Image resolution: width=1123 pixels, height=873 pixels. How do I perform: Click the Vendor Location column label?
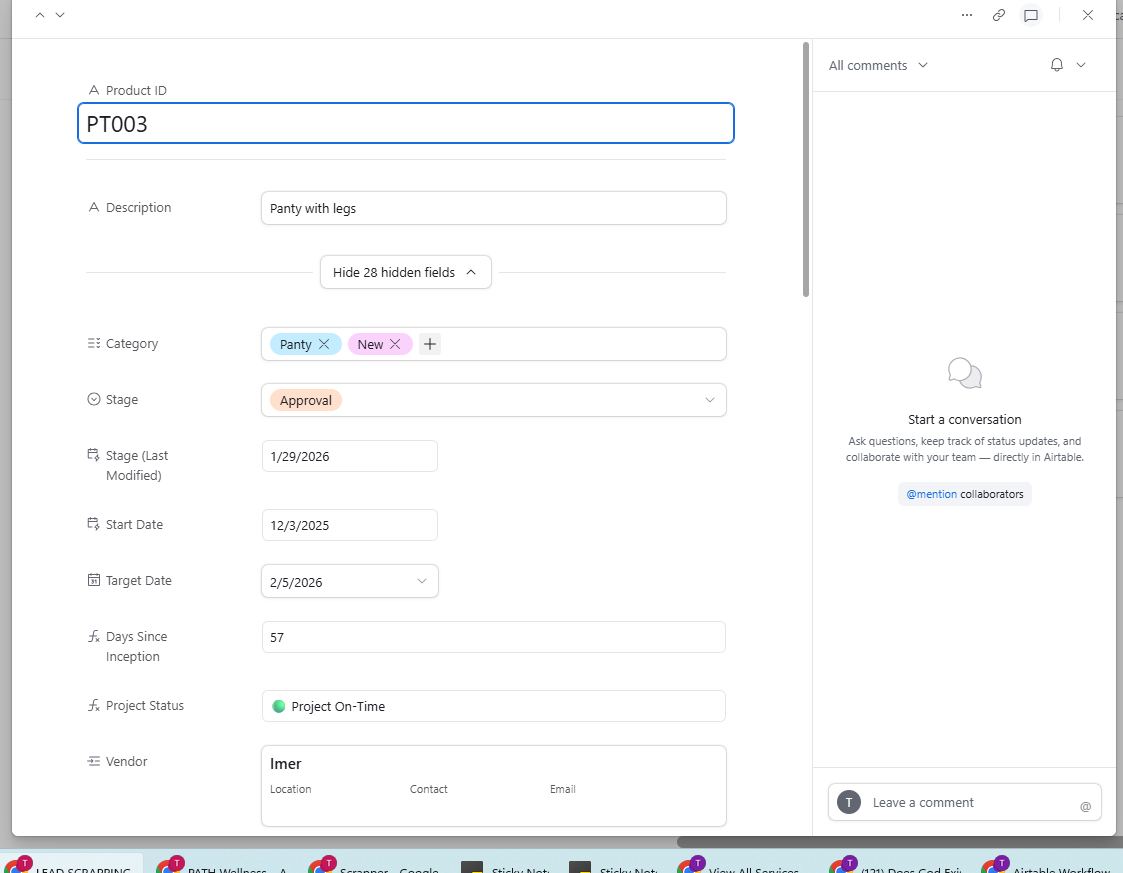tap(291, 789)
